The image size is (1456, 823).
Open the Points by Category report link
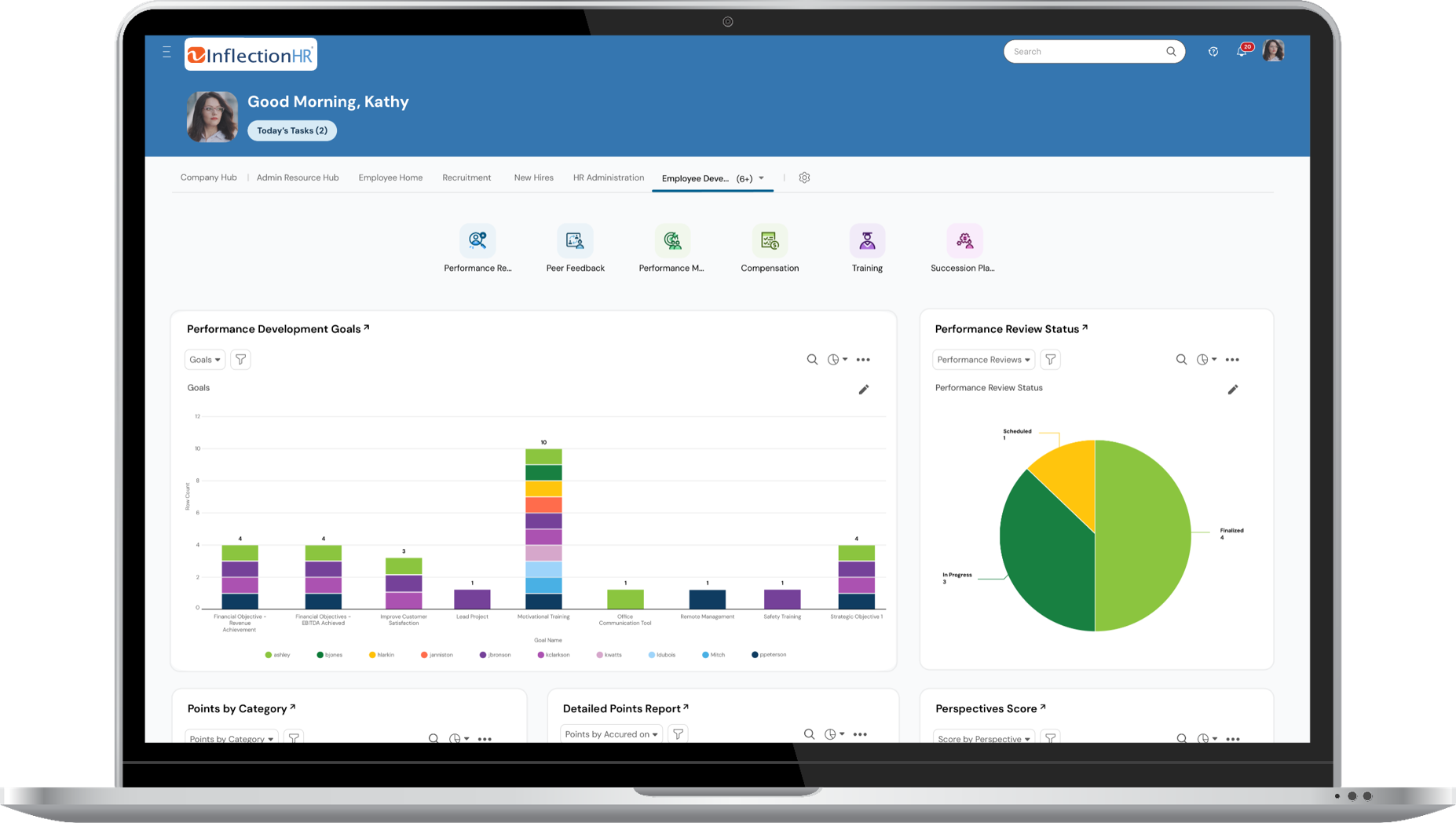click(242, 708)
